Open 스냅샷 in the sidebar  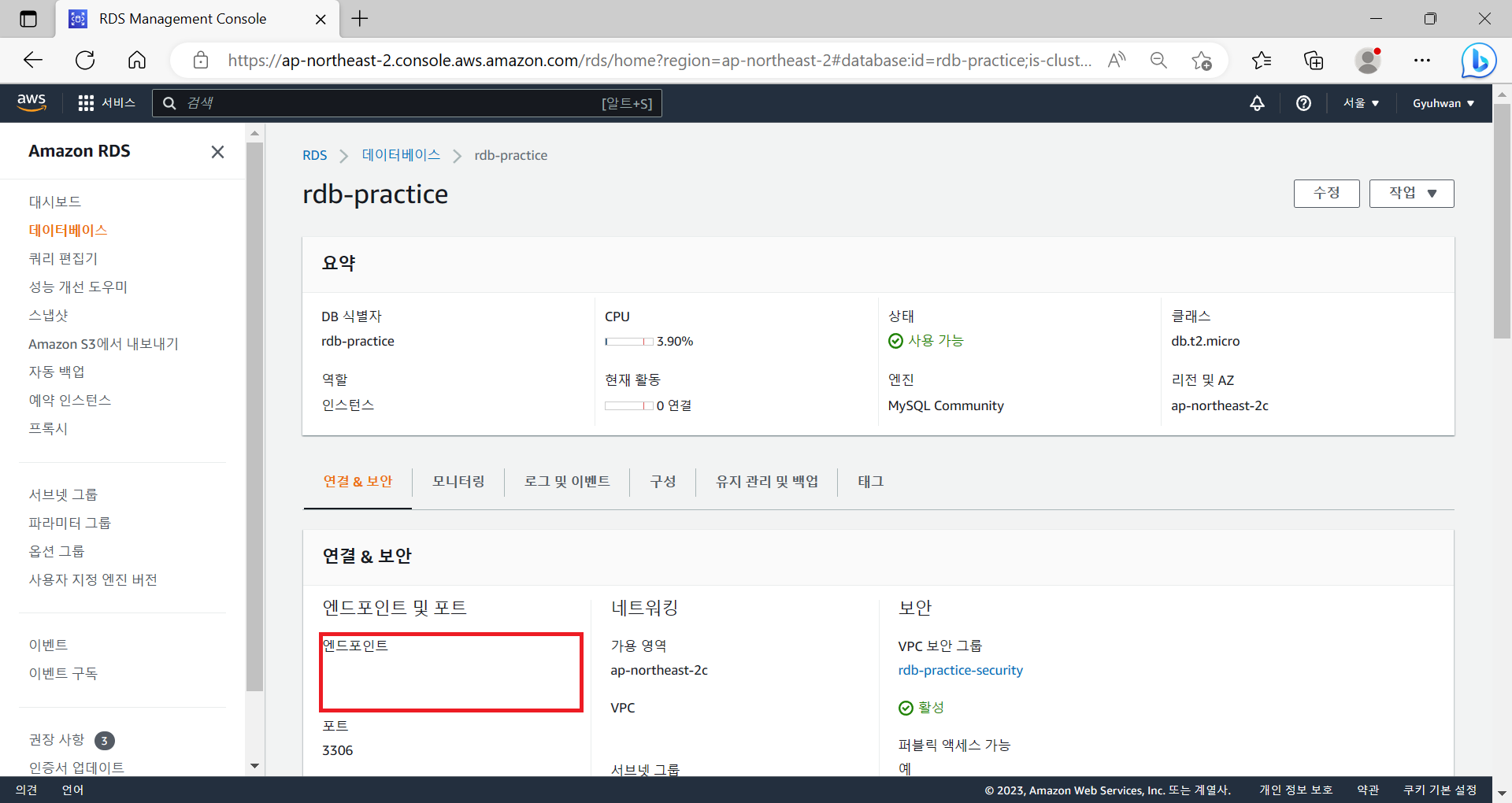pyautogui.click(x=48, y=315)
